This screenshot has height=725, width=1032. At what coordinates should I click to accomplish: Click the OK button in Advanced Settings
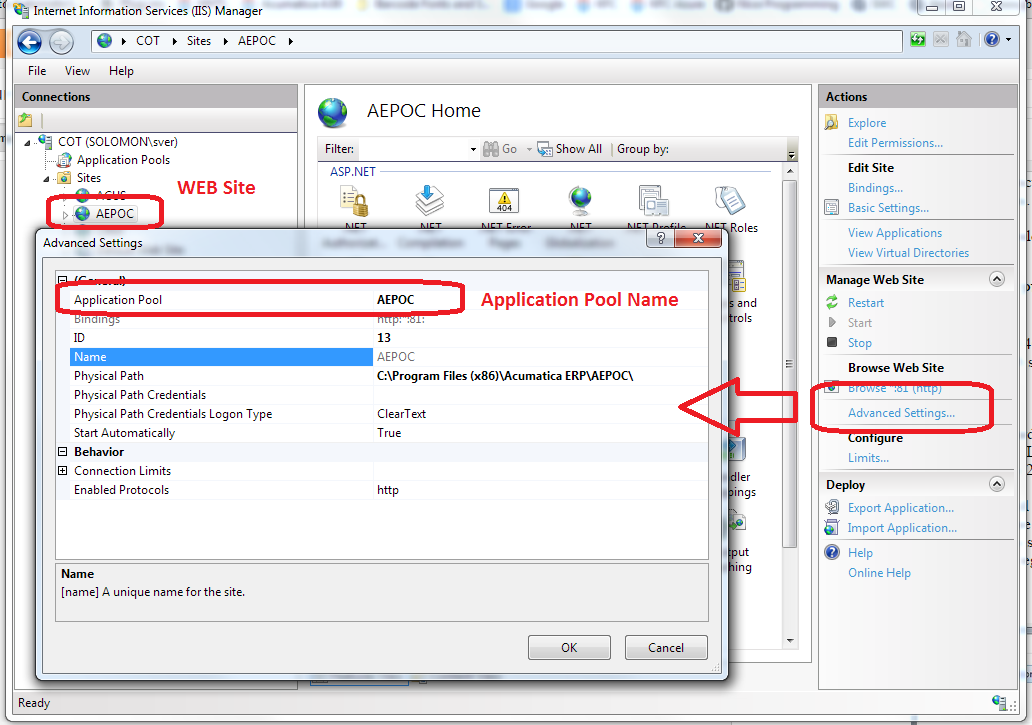point(569,647)
